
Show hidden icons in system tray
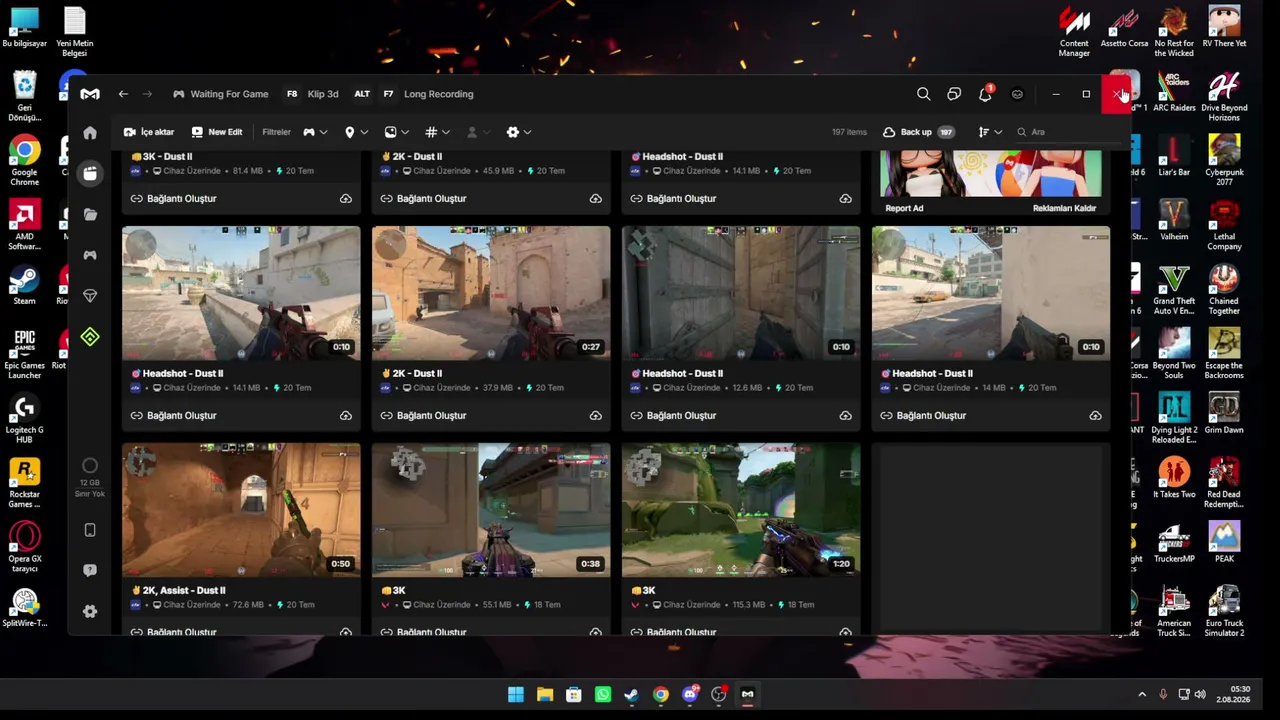tap(1142, 694)
